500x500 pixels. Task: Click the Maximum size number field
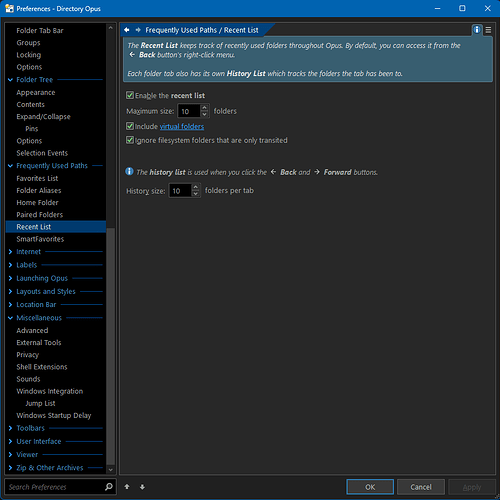[x=189, y=111]
